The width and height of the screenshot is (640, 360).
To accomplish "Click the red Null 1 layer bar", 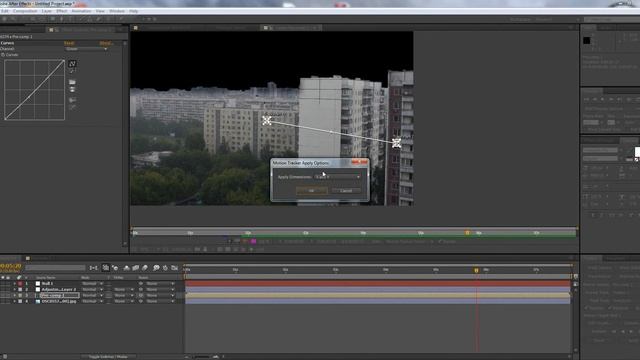I will pyautogui.click(x=378, y=283).
